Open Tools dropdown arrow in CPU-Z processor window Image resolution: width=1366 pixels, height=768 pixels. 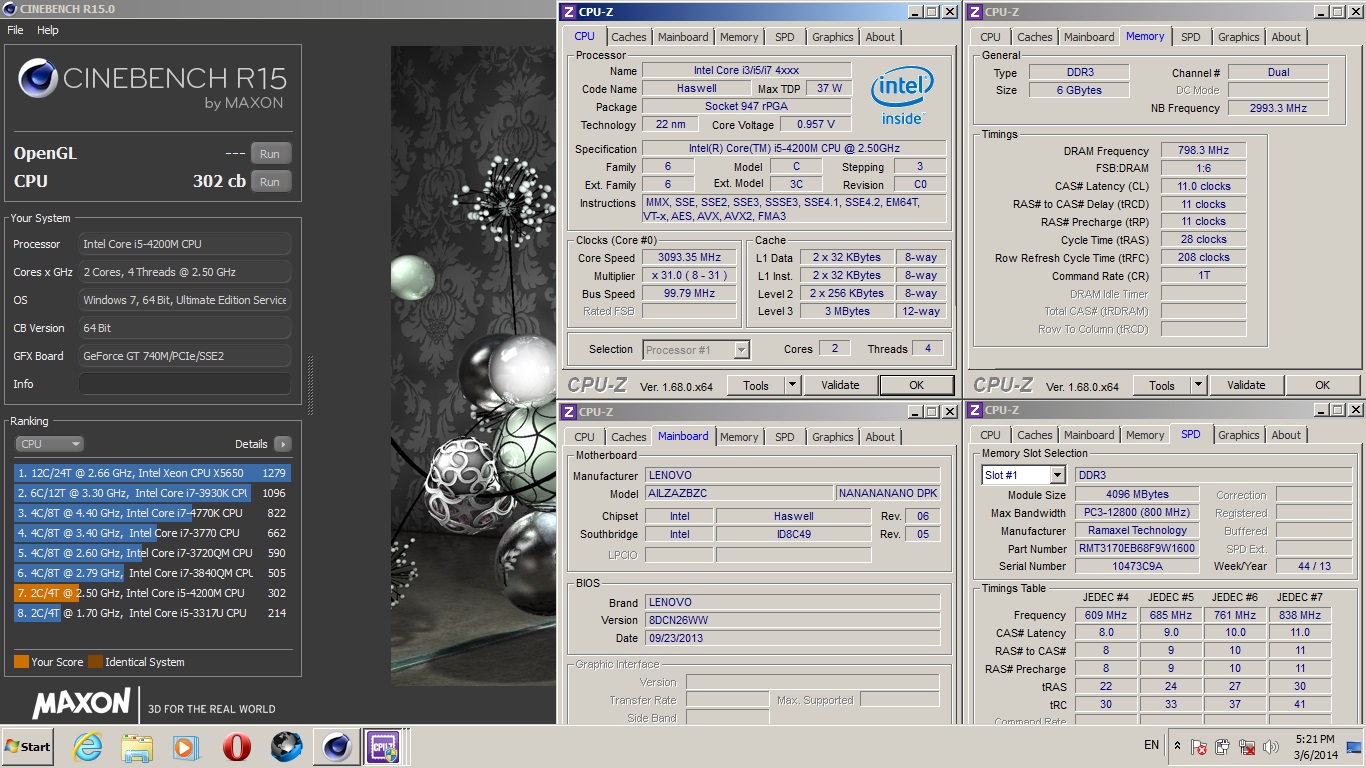[792, 385]
